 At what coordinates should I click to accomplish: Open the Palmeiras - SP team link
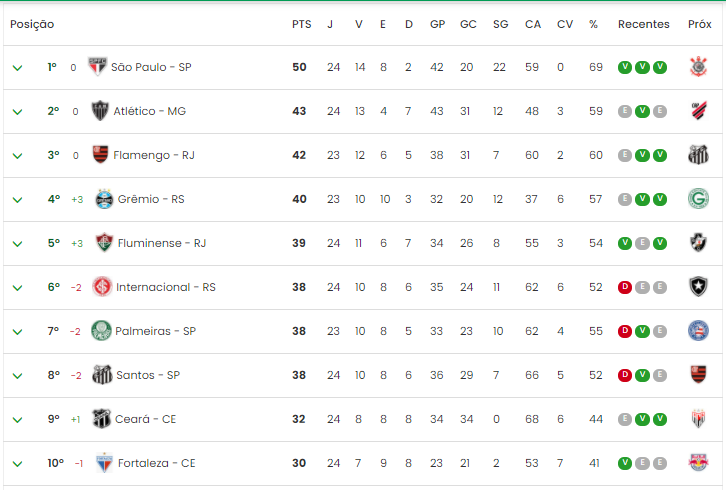pos(156,331)
